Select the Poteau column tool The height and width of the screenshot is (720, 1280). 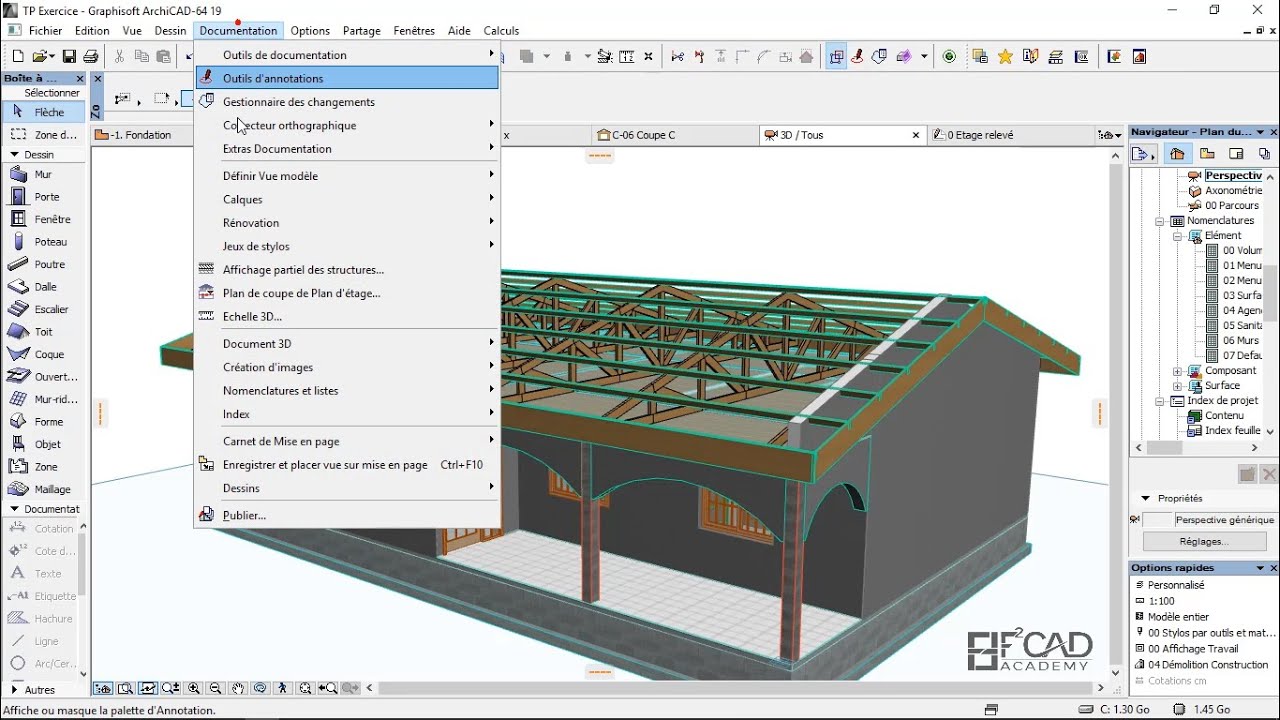pos(42,242)
